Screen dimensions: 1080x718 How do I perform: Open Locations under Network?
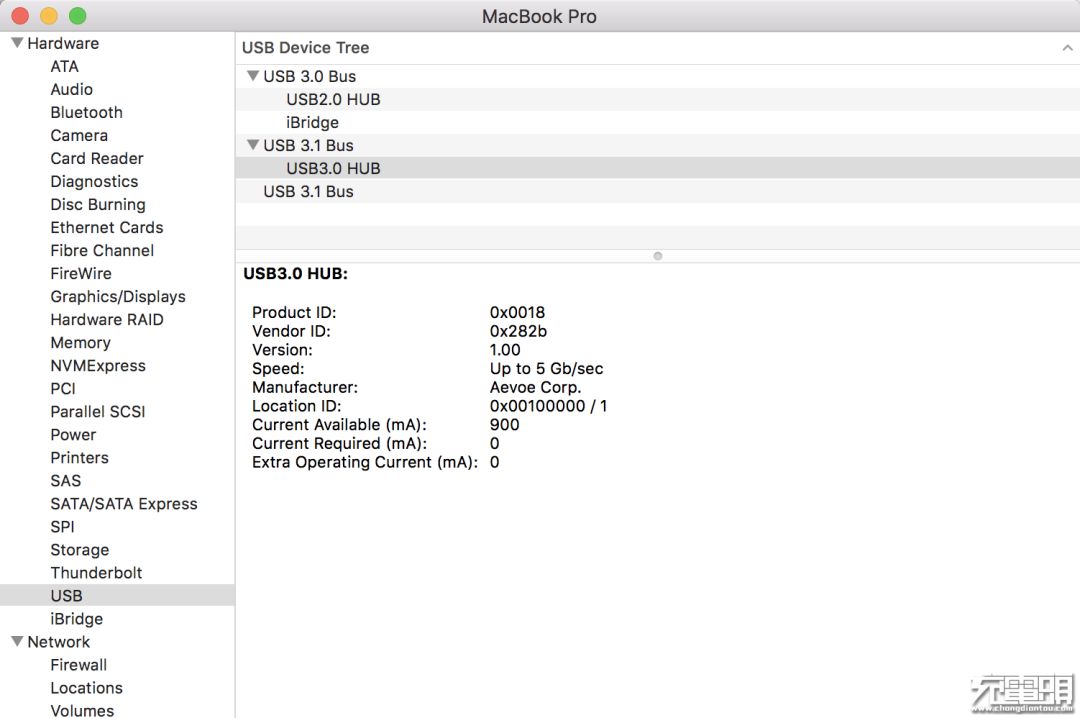coord(86,688)
